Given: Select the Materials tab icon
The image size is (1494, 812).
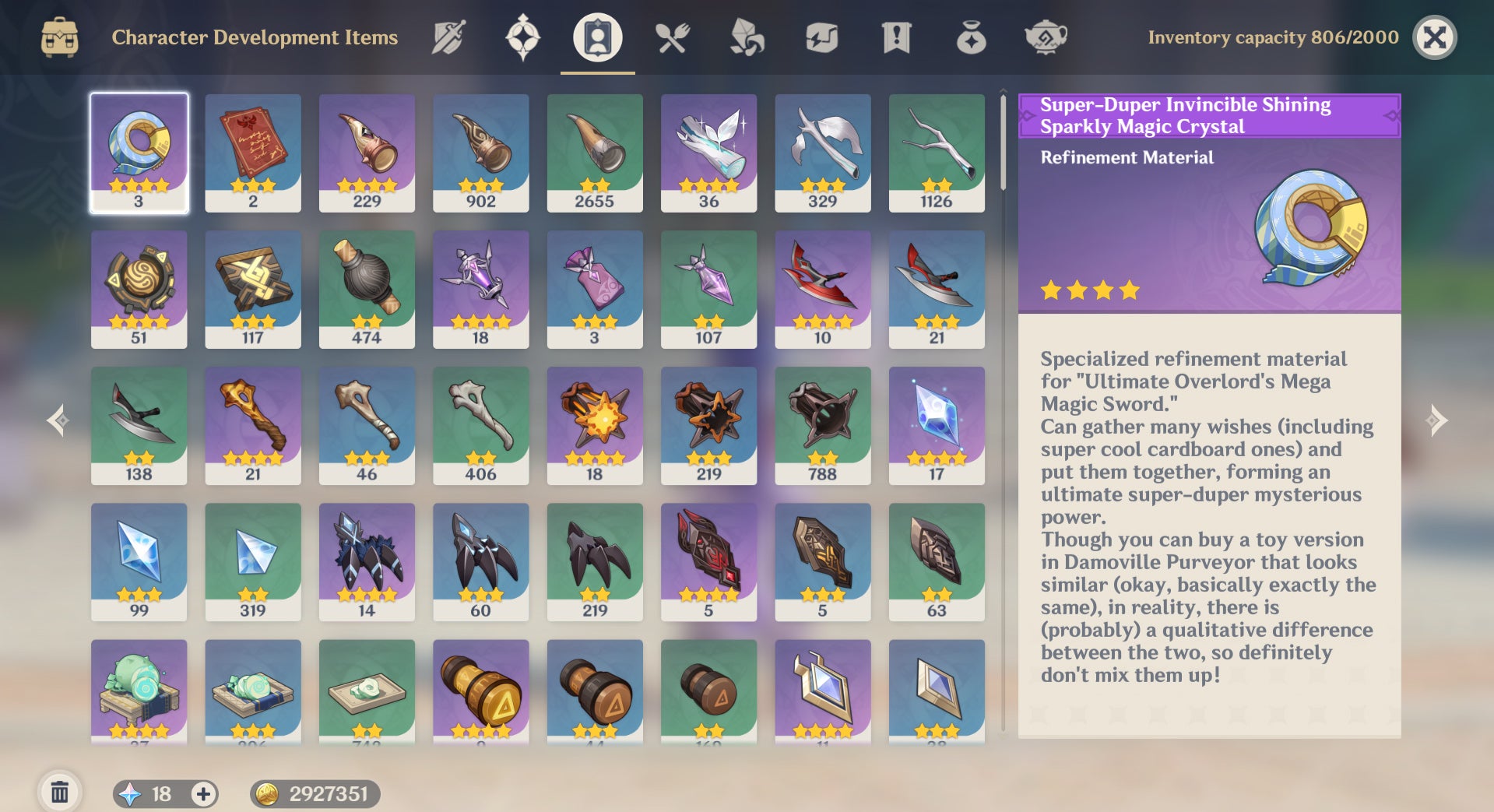Looking at the screenshot, I should (x=746, y=37).
